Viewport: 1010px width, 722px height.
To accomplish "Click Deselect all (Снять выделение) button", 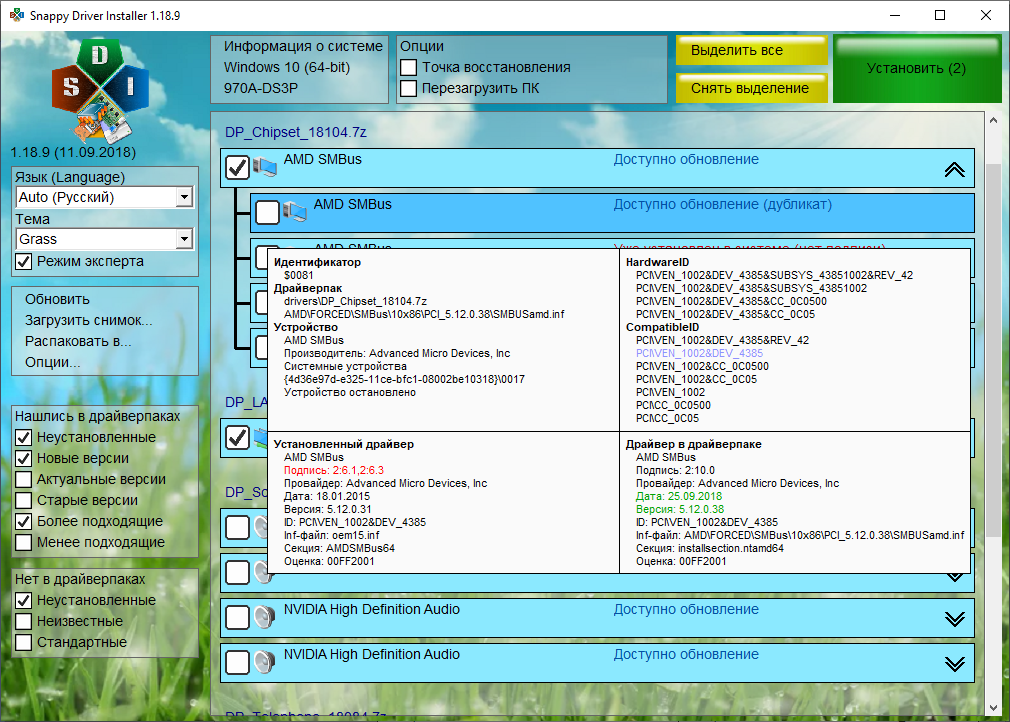I will 752,88.
